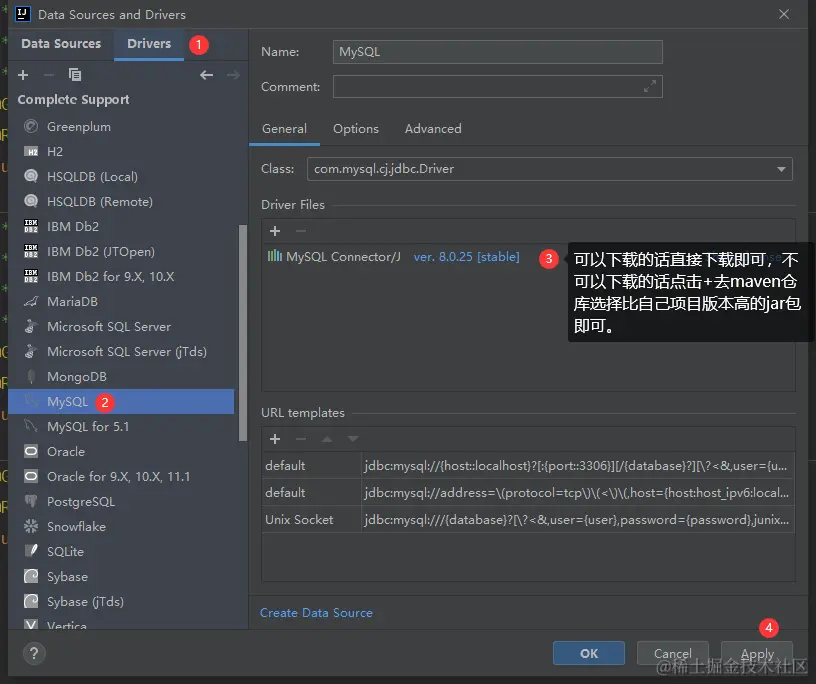Add driver file with plus icon
This screenshot has height=684, width=816.
pyautogui.click(x=275, y=231)
